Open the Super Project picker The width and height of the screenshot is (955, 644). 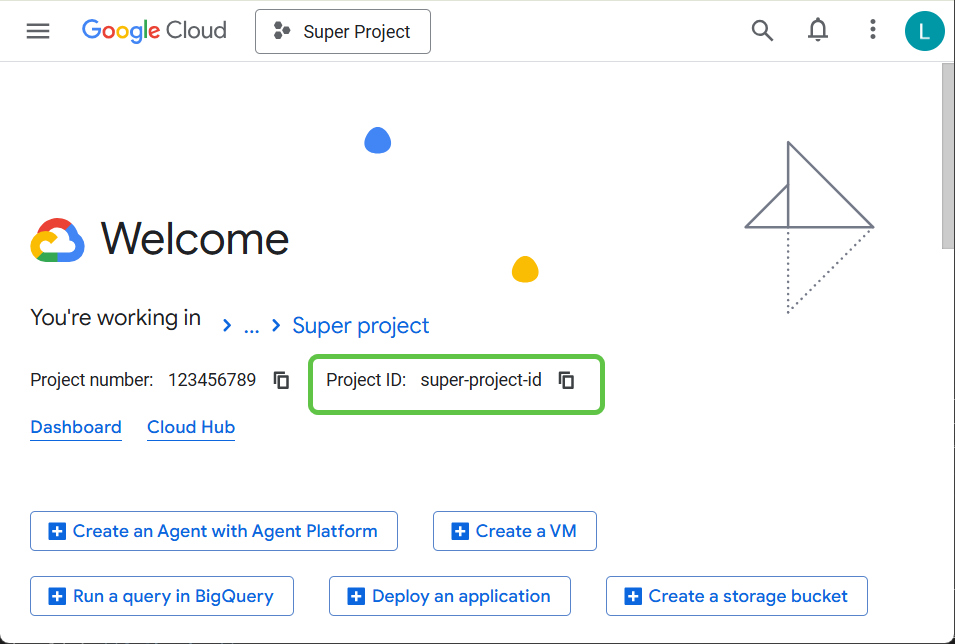[343, 31]
